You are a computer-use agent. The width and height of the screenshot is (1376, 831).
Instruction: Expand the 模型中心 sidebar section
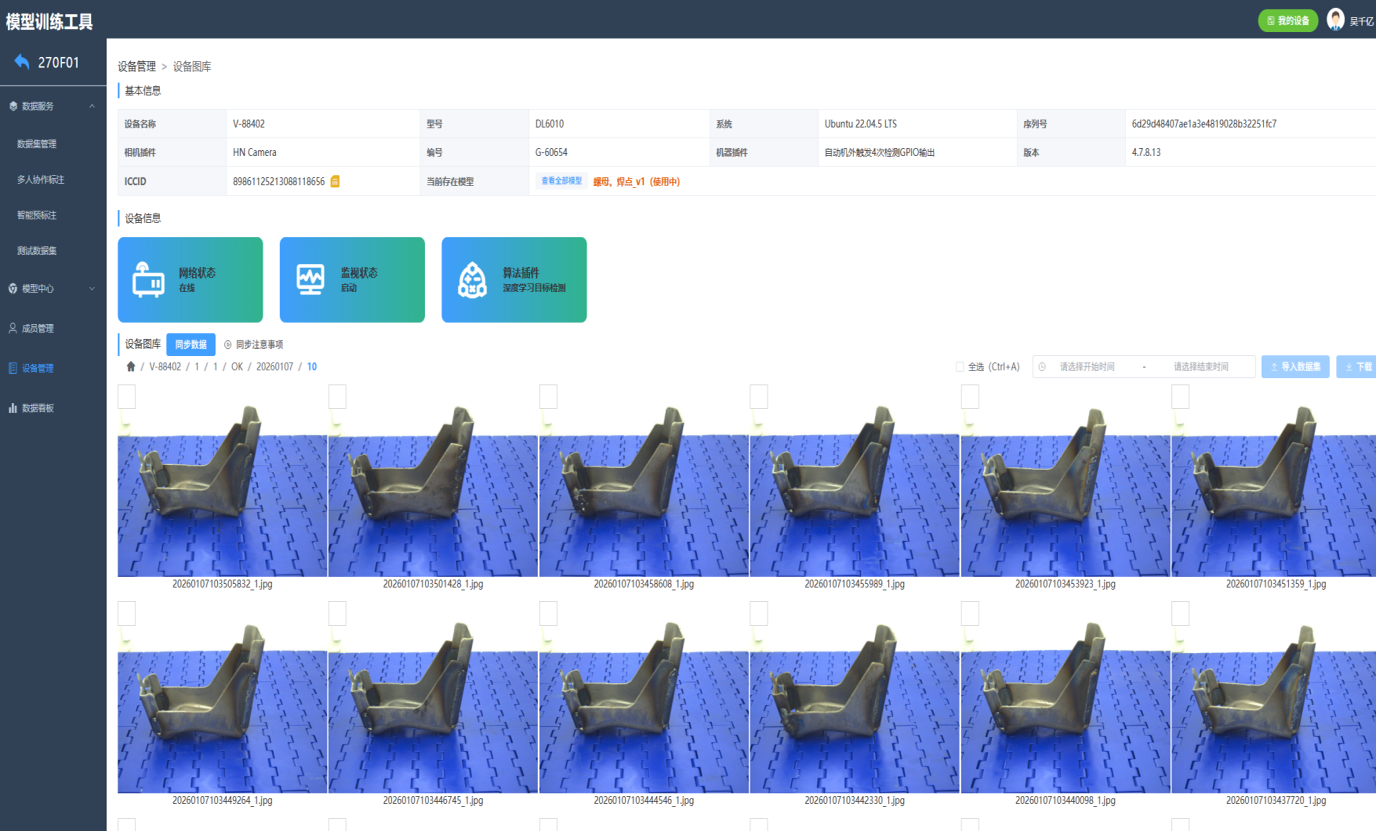click(91, 289)
